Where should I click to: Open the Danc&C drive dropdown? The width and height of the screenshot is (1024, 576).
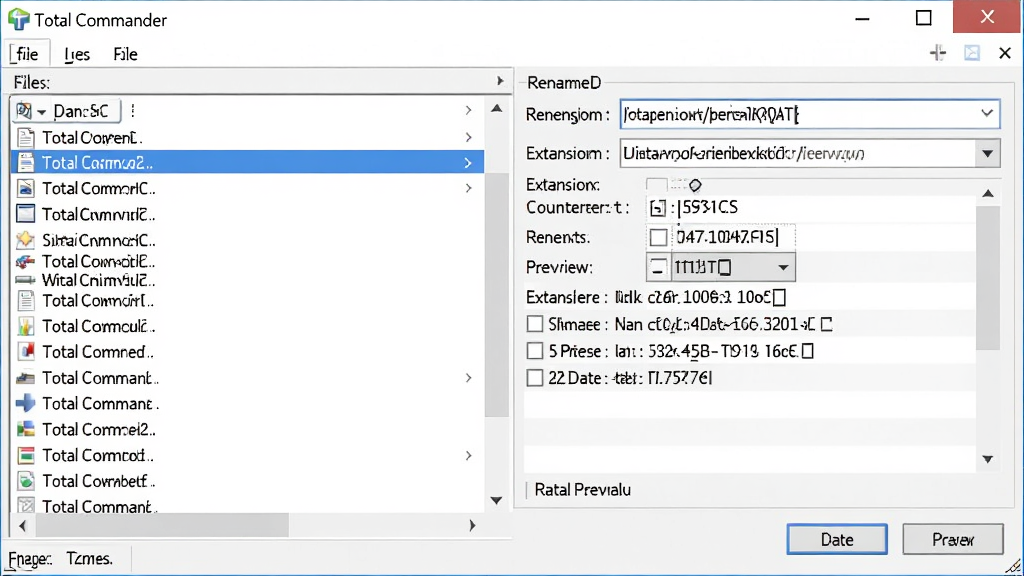(41, 112)
